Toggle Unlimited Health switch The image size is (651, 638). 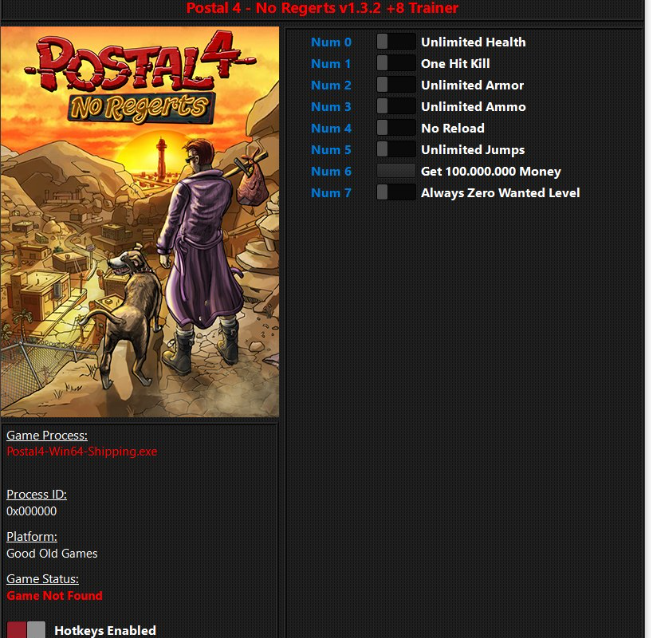pyautogui.click(x=396, y=42)
